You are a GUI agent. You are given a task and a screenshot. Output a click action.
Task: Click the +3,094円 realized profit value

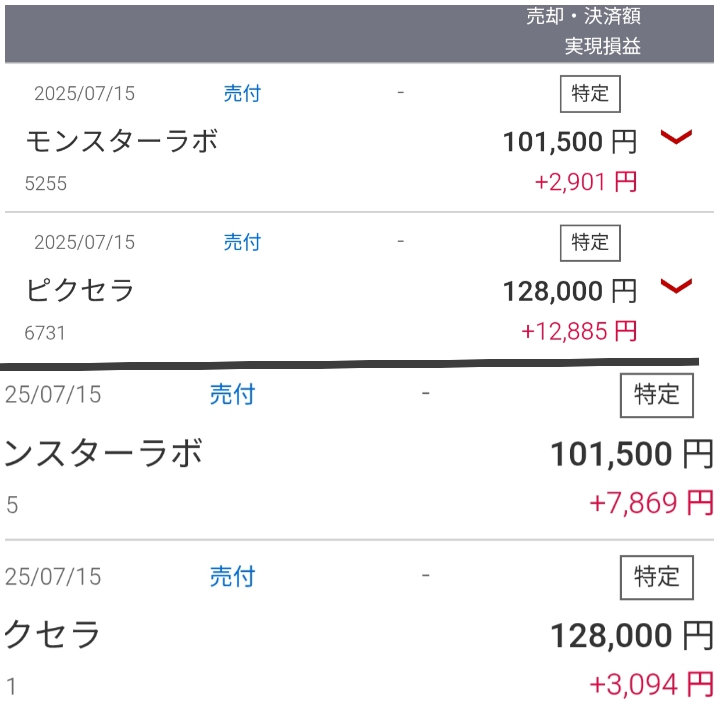[x=651, y=685]
